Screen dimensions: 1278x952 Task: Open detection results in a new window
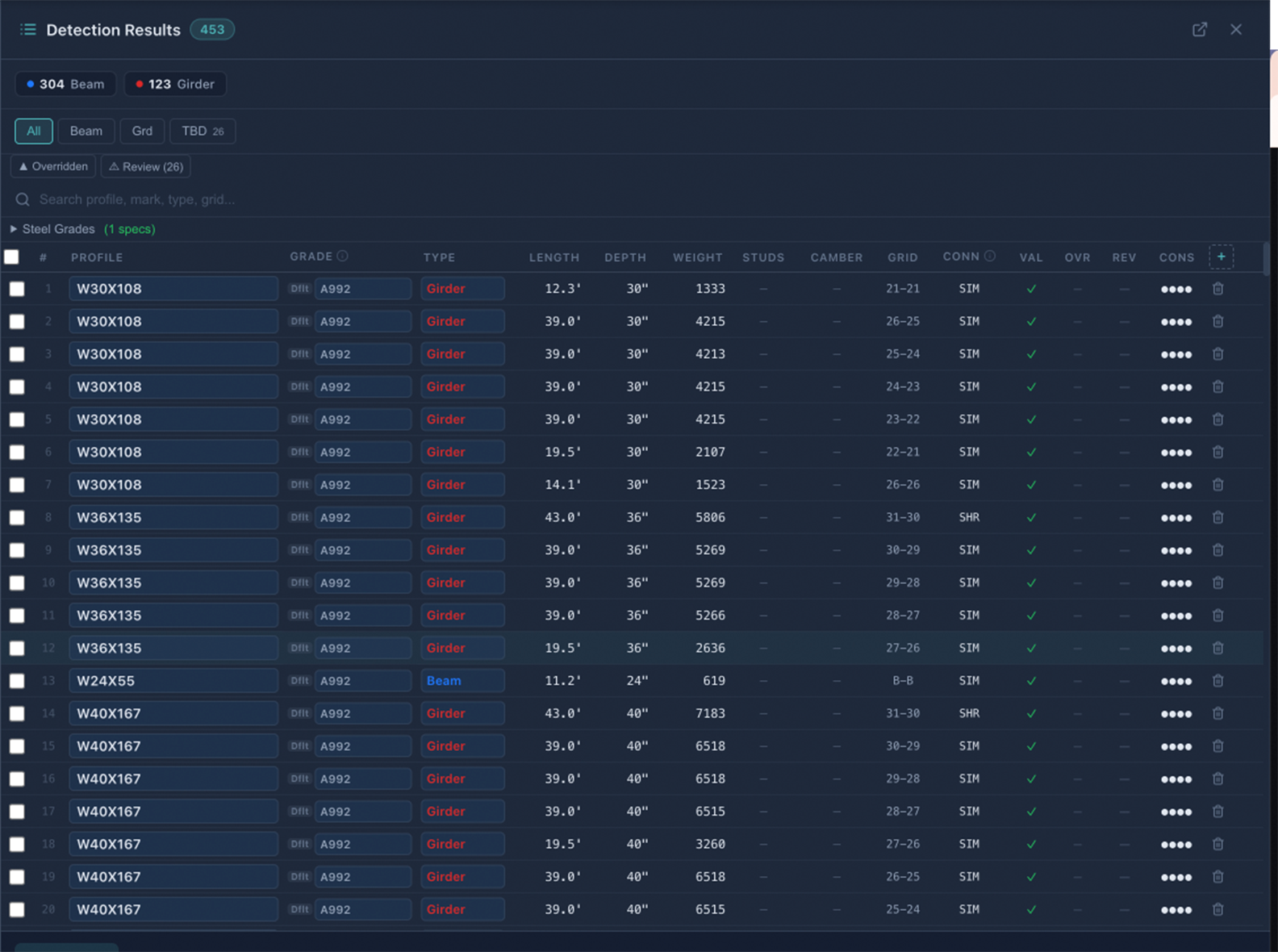tap(1200, 30)
